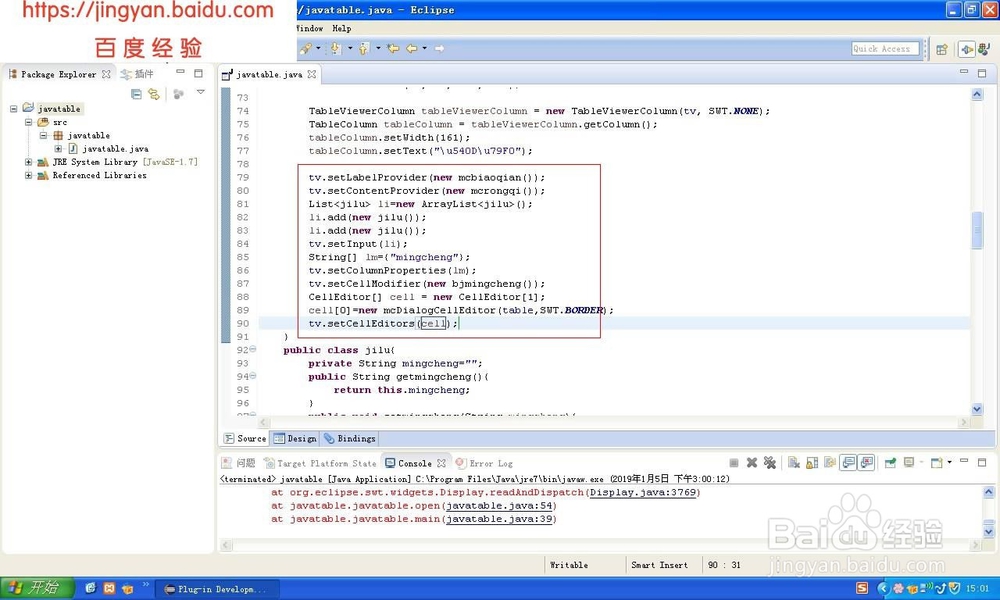Minimize the Console panel
Viewport: 1000px width, 600px height.
point(964,460)
